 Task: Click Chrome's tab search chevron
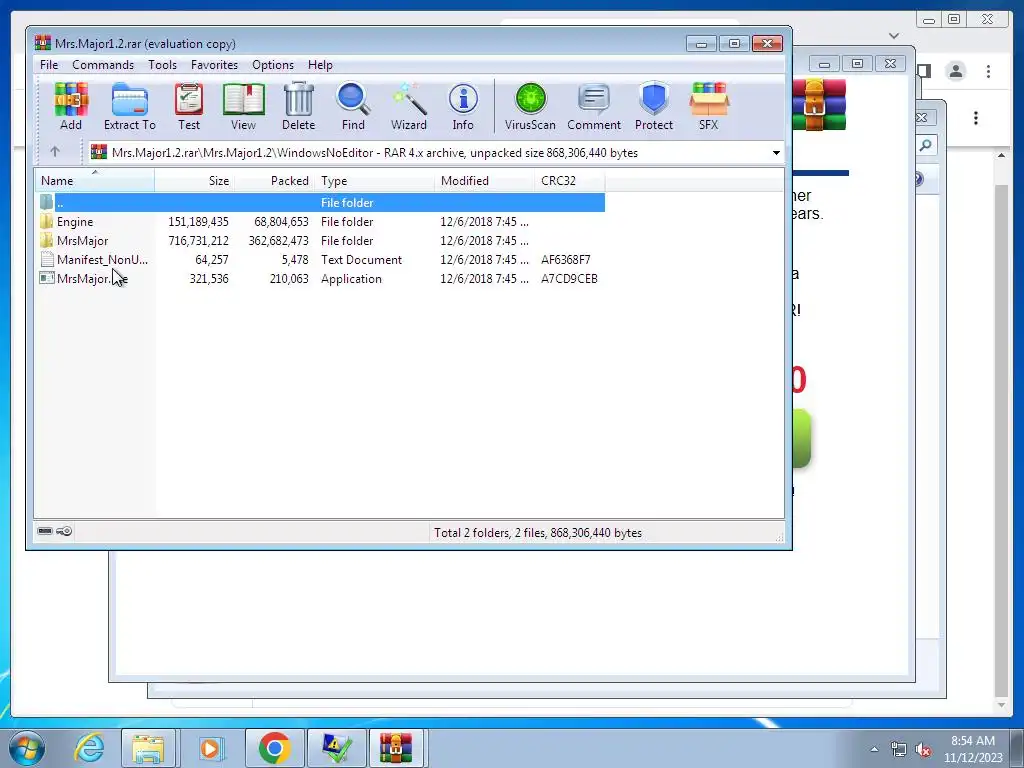[894, 36]
